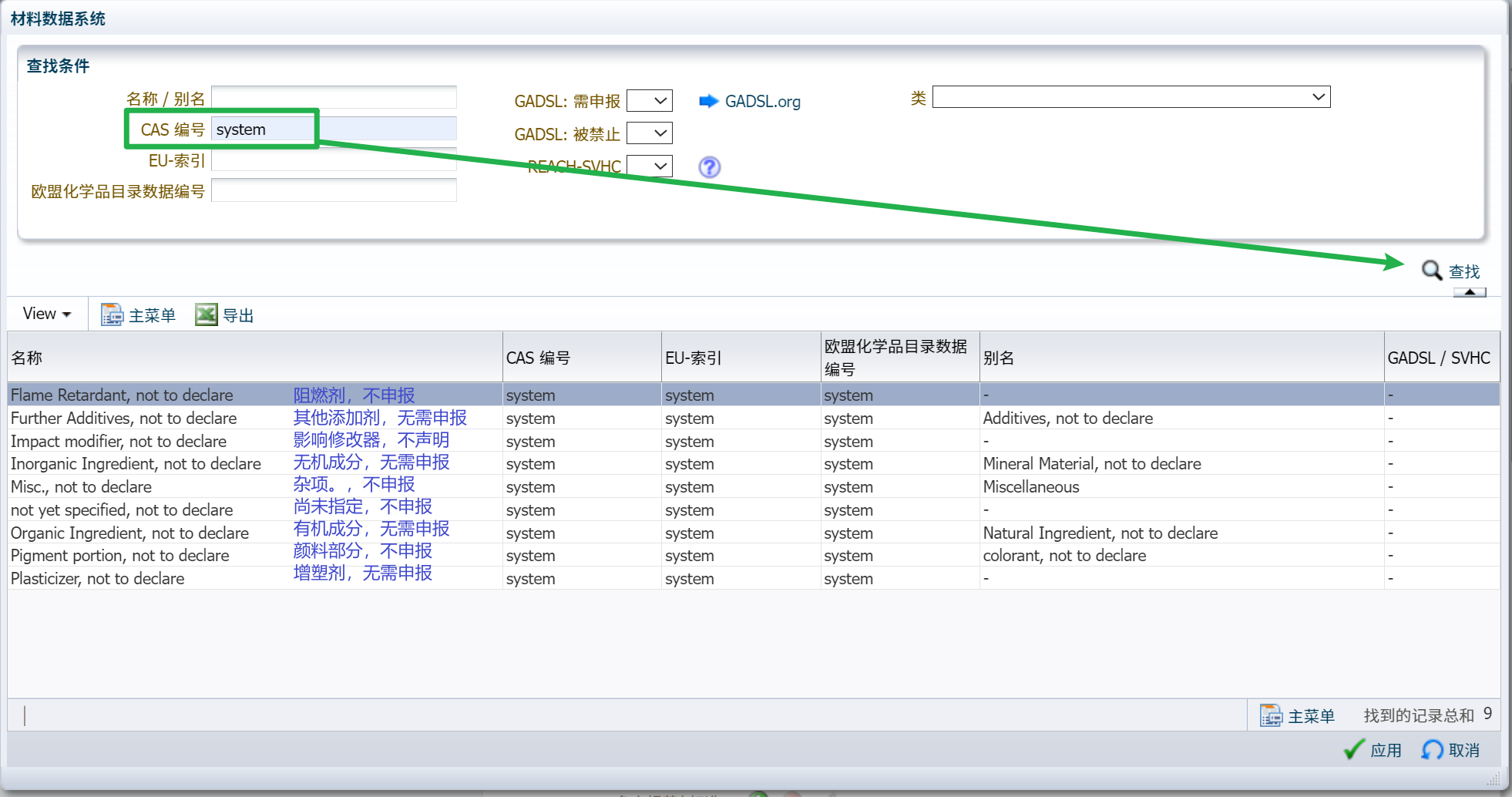Click the bottom main menu icon
The image size is (1512, 797).
pos(1271,715)
